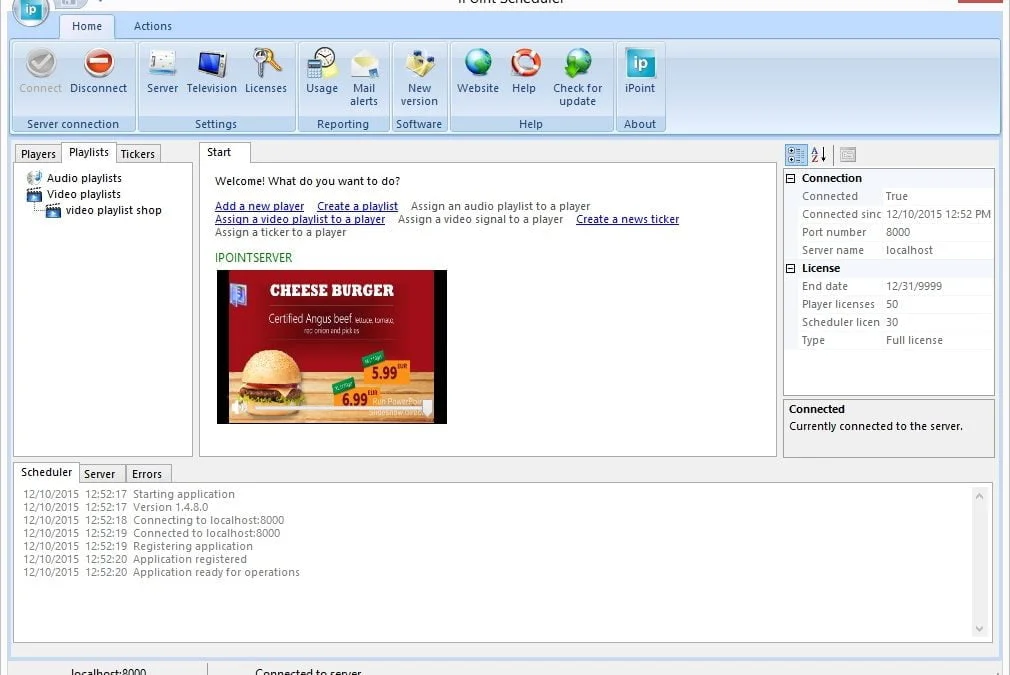
Task: Click the cheese burger preview thumbnail
Action: [332, 347]
